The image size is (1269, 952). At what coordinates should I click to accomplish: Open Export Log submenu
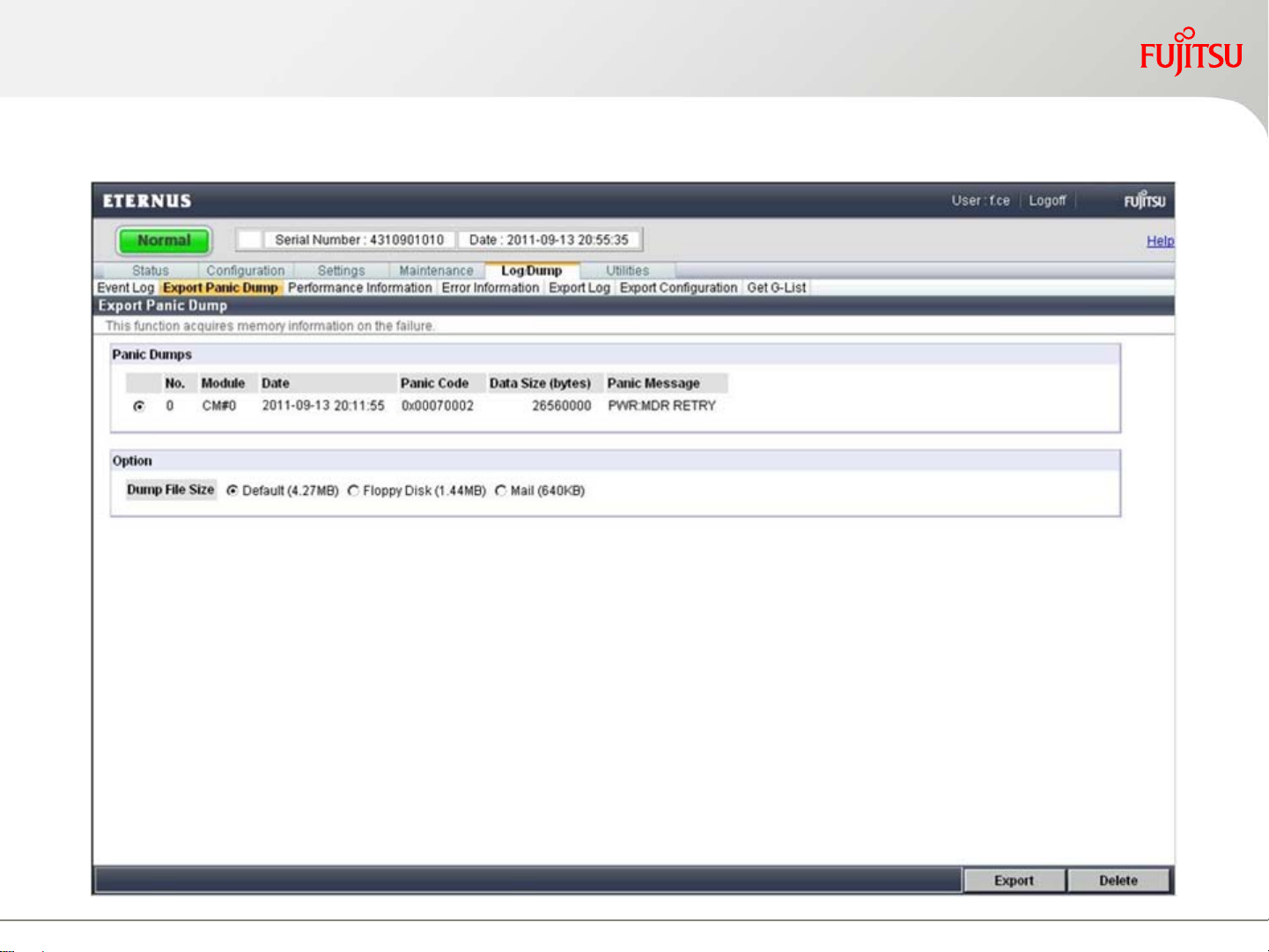point(579,288)
